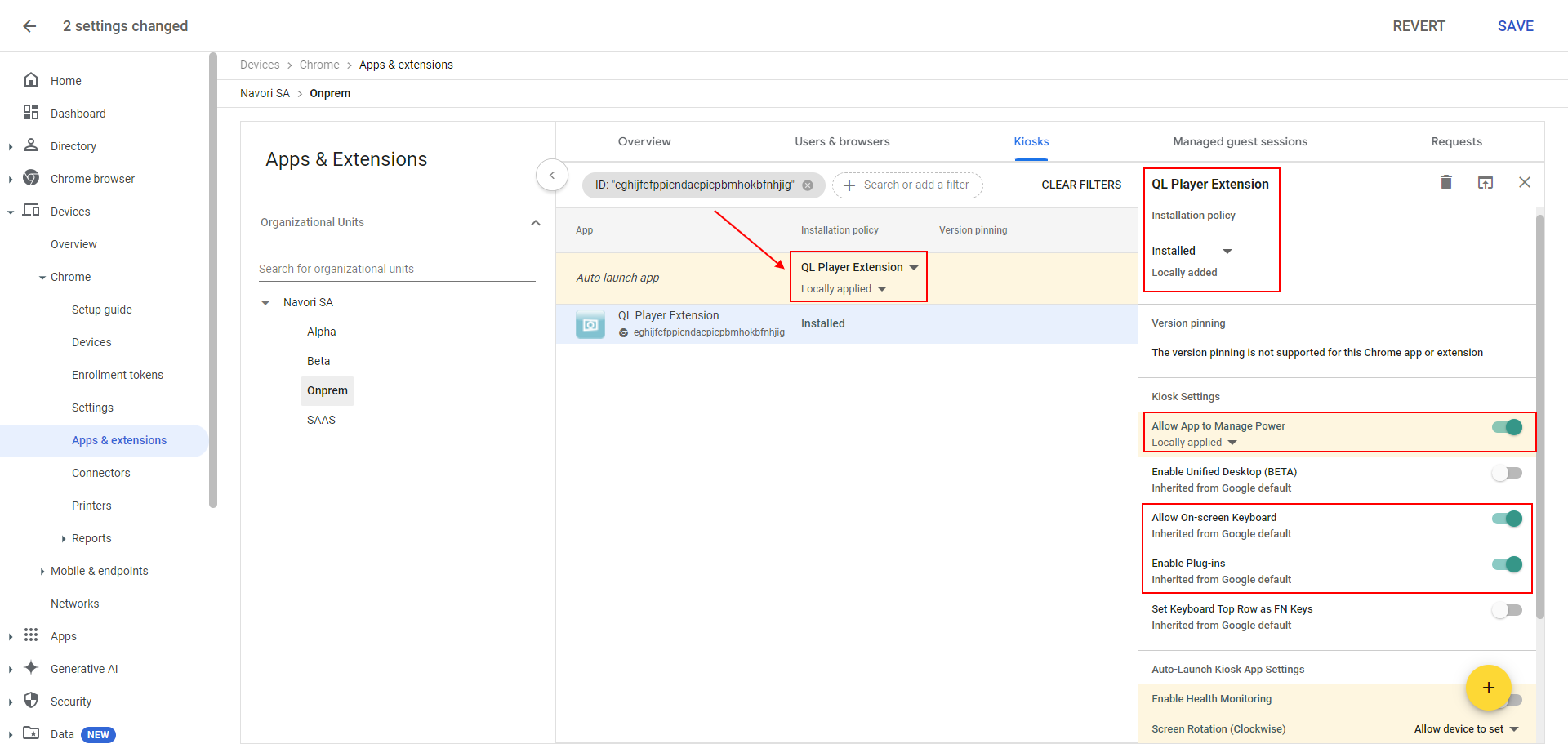The image size is (1568, 744).
Task: Toggle Set Keyboard Top Row as FN Keys
Action: click(x=1508, y=610)
